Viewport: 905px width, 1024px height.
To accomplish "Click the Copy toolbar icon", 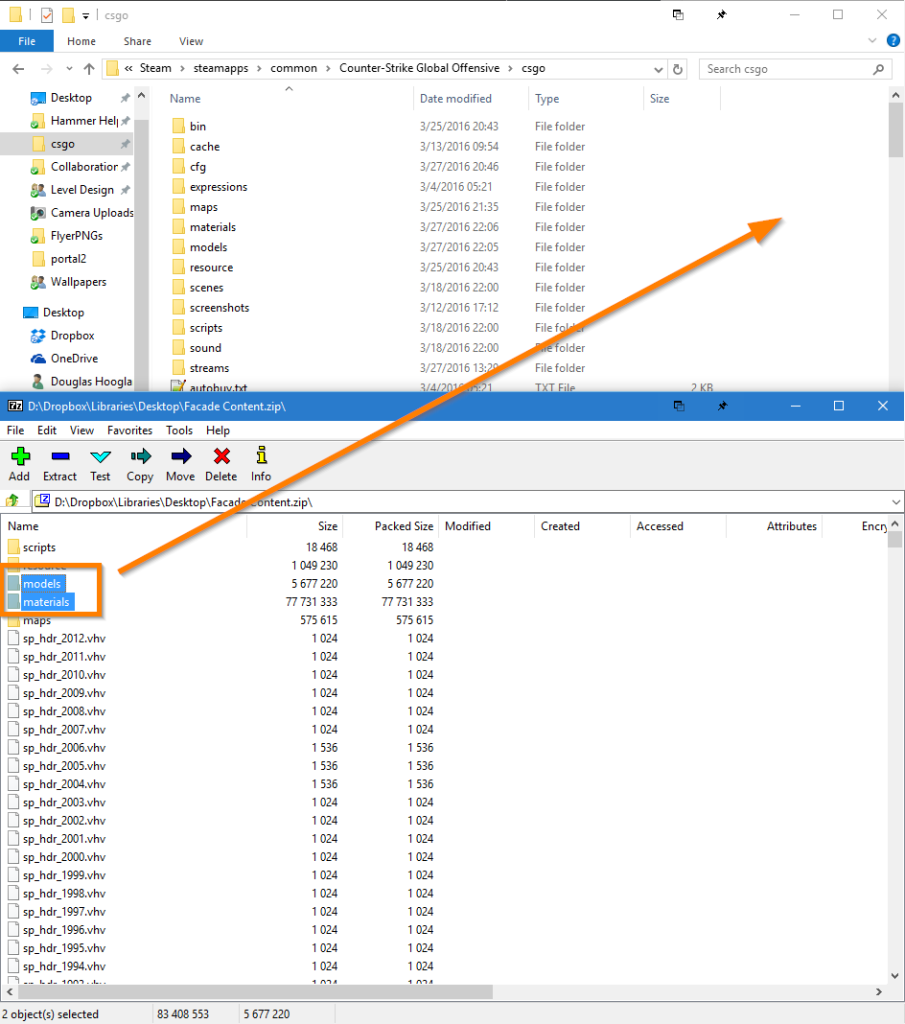I will click(x=140, y=464).
